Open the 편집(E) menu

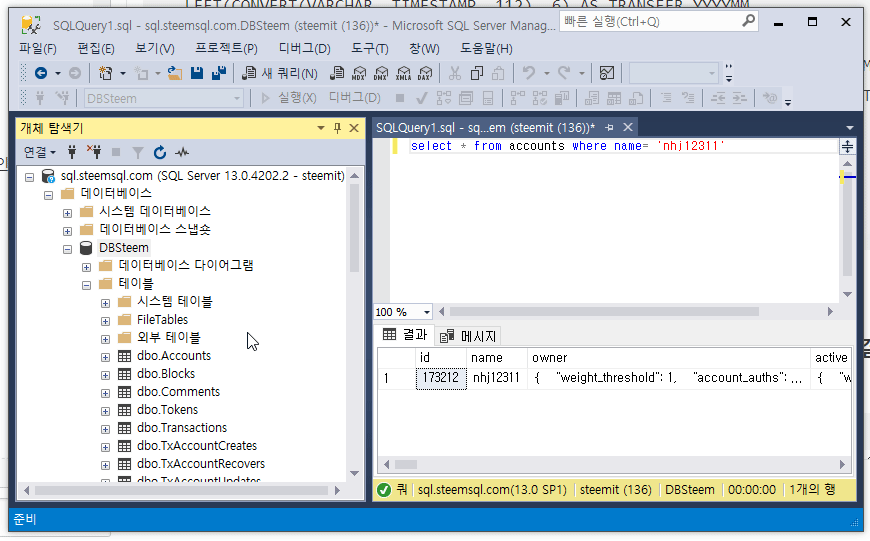point(96,49)
